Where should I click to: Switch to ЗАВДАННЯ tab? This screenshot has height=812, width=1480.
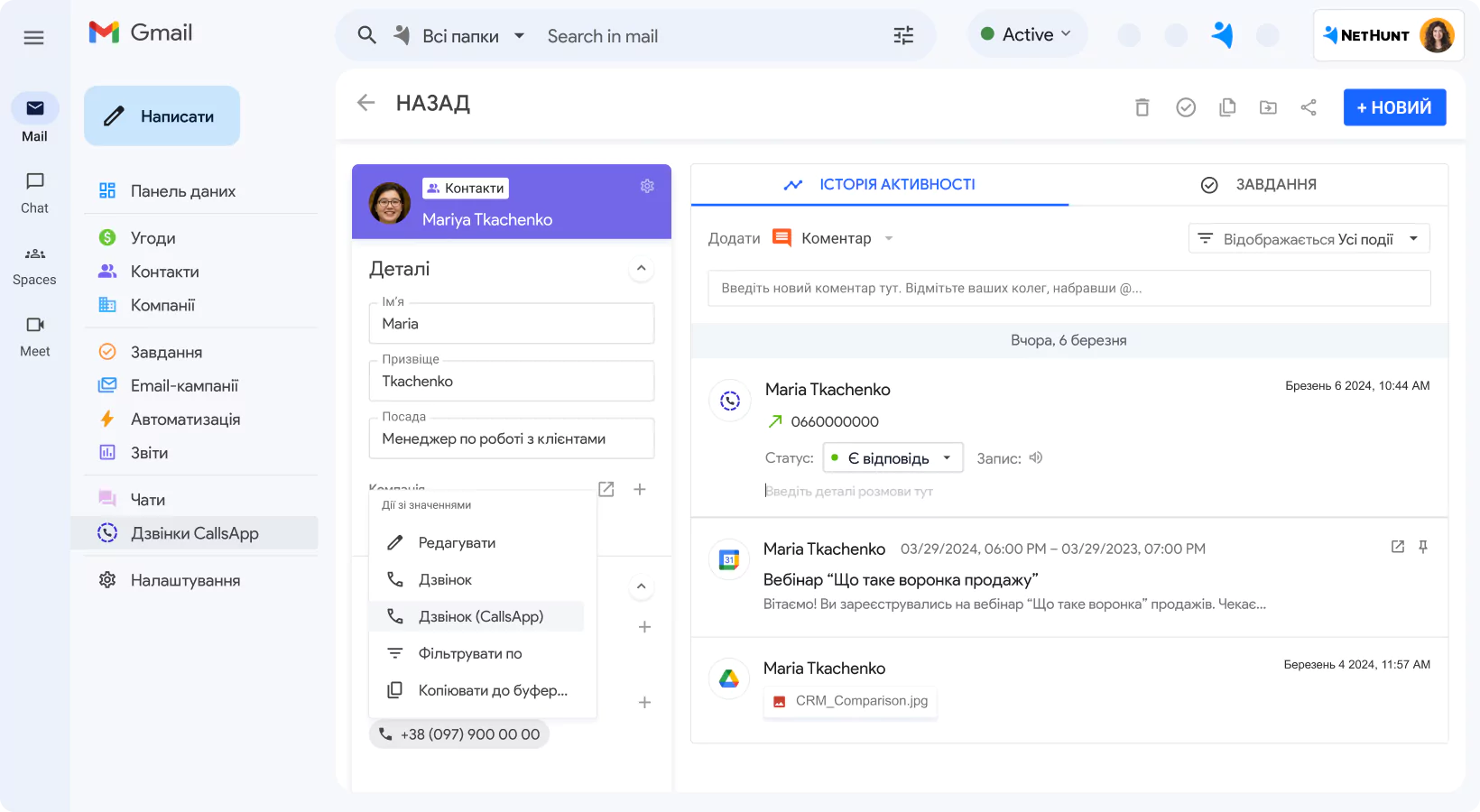click(1258, 184)
